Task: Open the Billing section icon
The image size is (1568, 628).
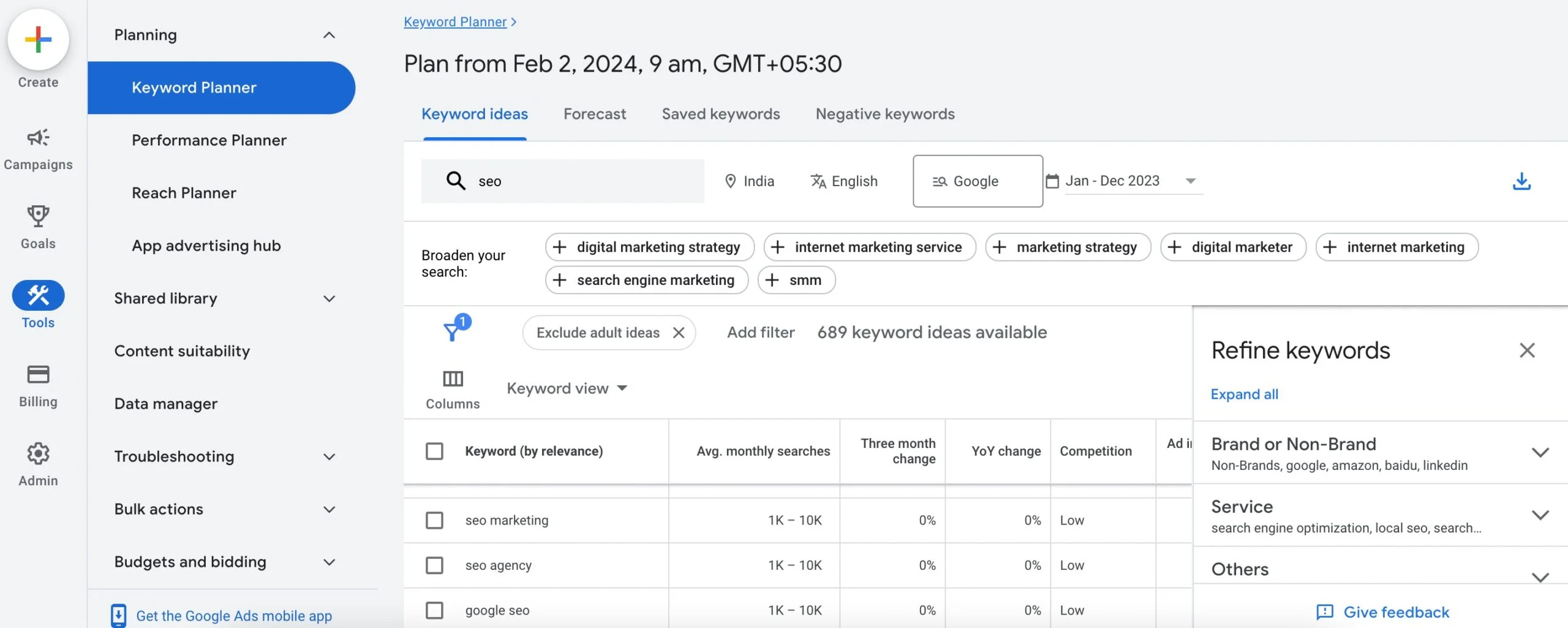Action: [x=38, y=374]
